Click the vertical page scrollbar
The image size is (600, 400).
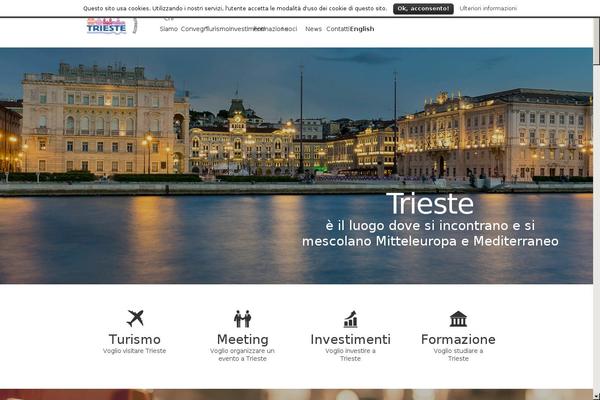click(x=596, y=207)
